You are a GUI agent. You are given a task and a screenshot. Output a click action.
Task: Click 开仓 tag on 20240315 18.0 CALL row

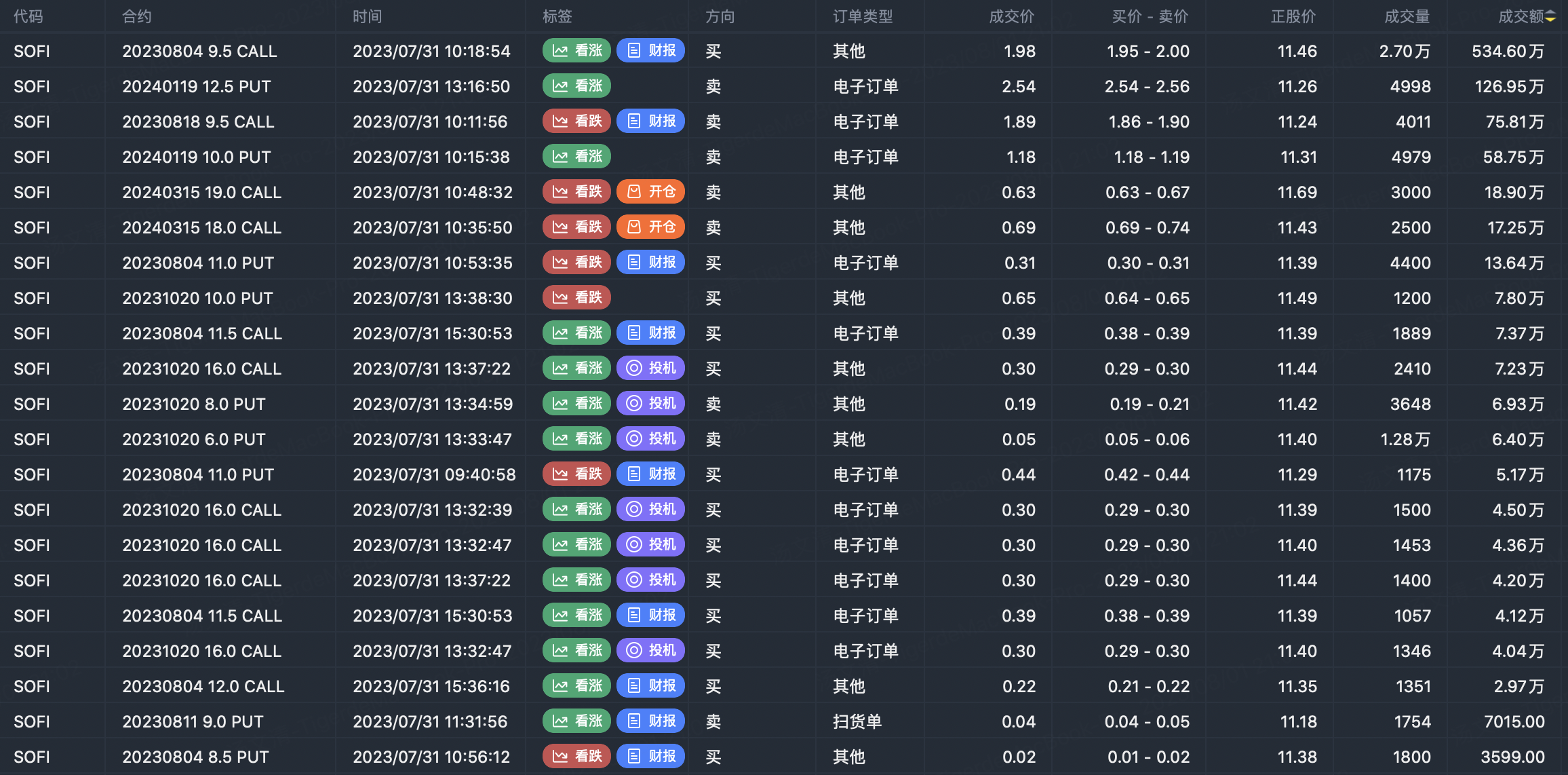(x=651, y=227)
